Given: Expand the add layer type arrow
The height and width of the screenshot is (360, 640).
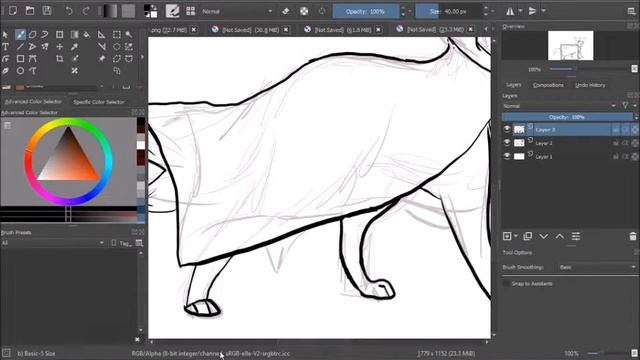Looking at the screenshot, I should coord(516,236).
